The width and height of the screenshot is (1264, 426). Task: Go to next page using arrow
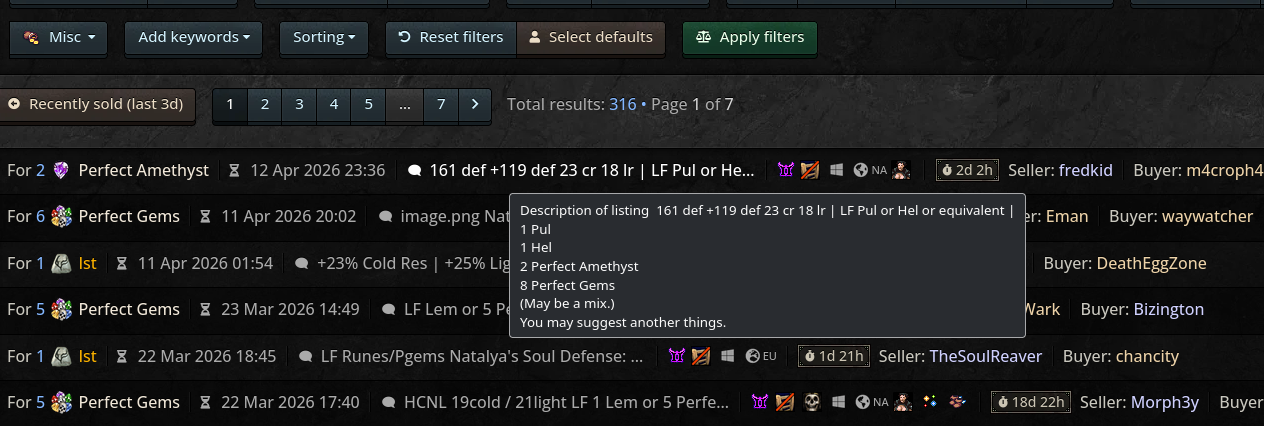pos(474,104)
